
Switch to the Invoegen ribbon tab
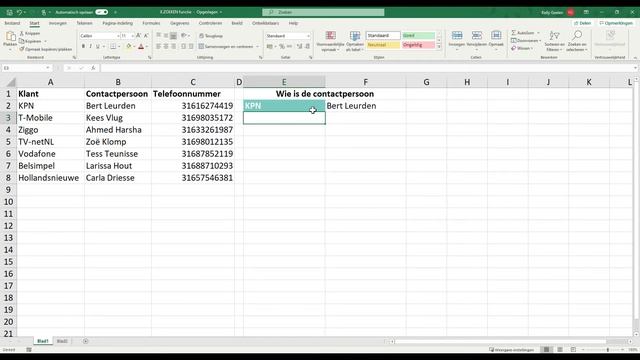(58, 23)
